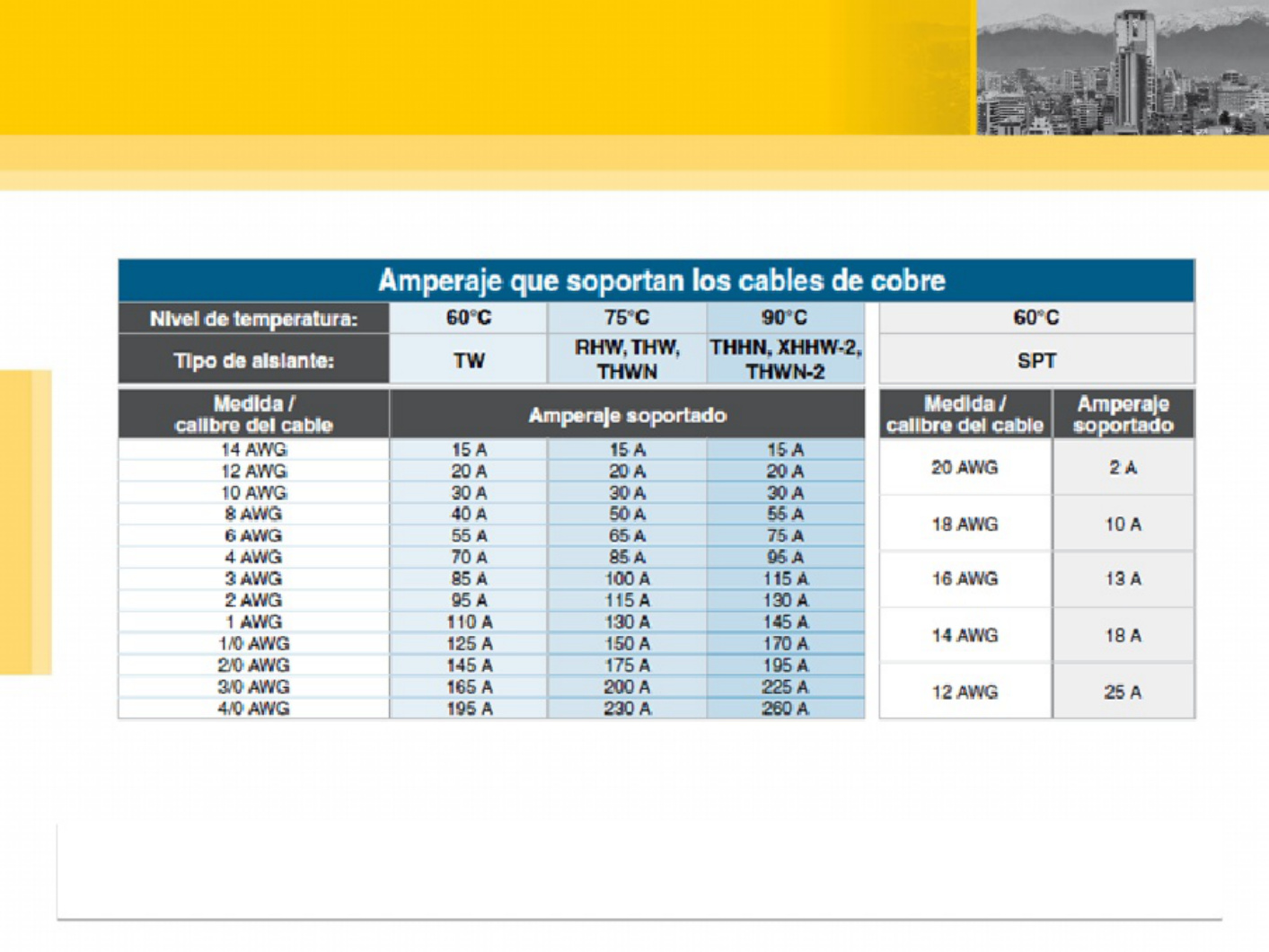Select the "RHW, THW, THWN" insulation cell
Image resolution: width=1269 pixels, height=952 pixels.
click(x=627, y=360)
